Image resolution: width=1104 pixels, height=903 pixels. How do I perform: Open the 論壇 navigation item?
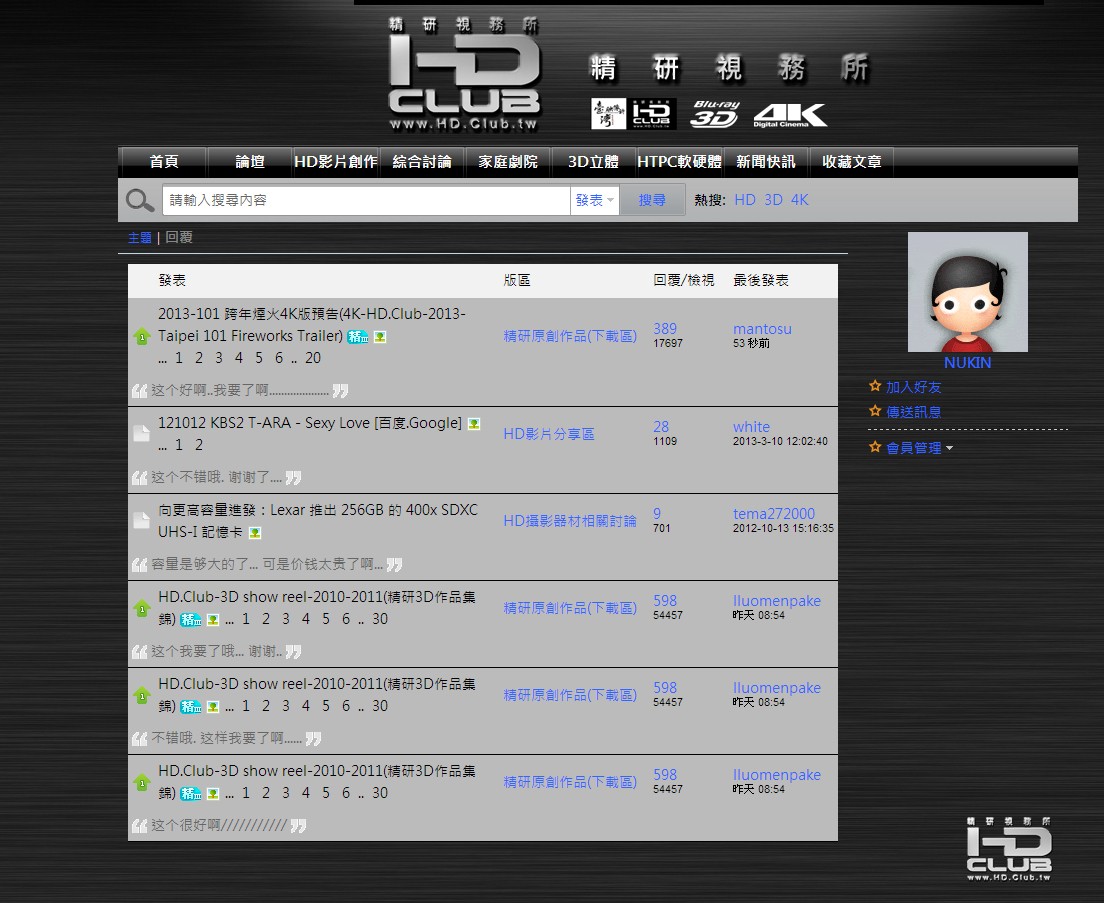point(250,162)
